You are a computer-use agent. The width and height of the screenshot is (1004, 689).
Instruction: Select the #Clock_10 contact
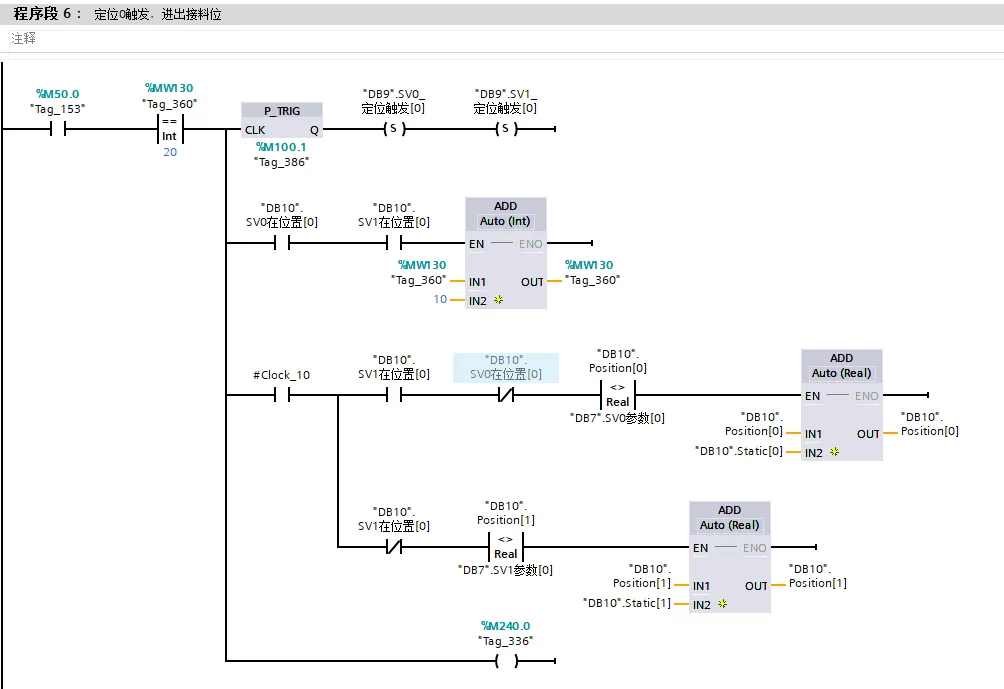[282, 395]
